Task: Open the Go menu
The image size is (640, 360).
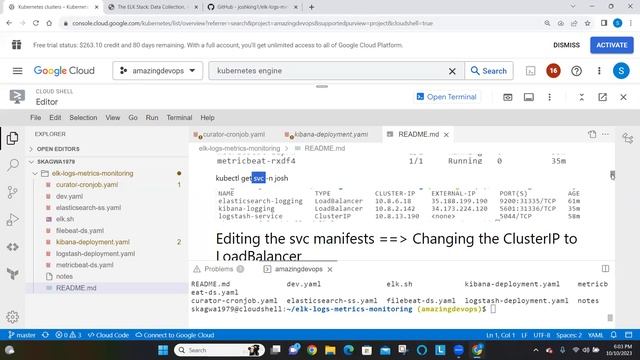Action: [133, 118]
